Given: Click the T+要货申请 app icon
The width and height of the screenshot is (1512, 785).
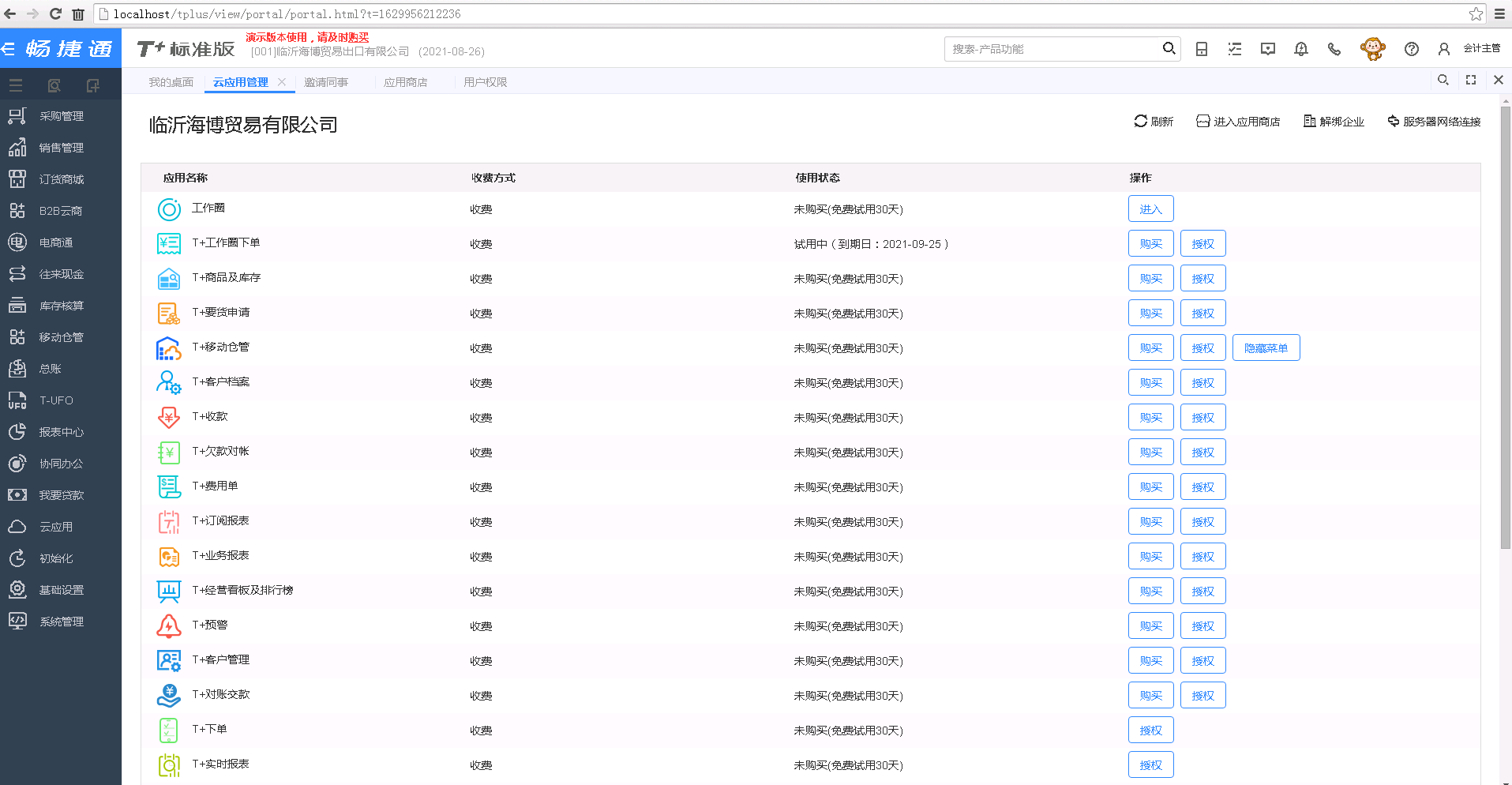Looking at the screenshot, I should [169, 314].
